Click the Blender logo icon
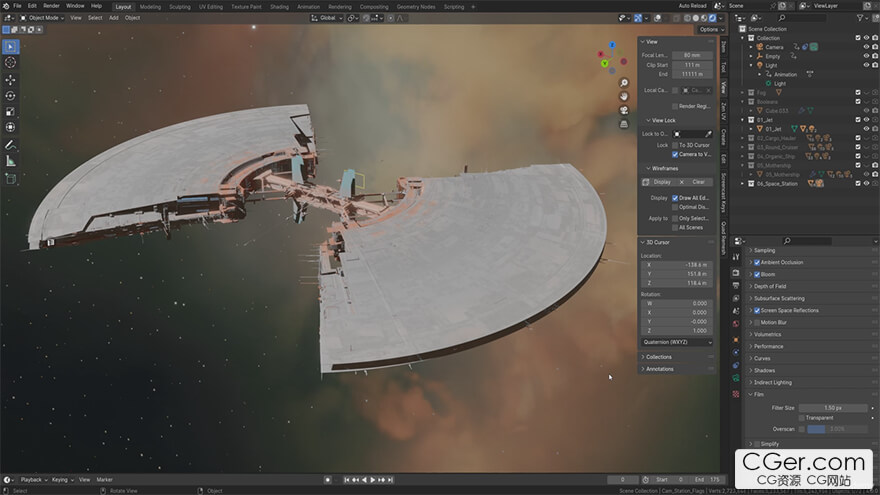 coord(6,6)
